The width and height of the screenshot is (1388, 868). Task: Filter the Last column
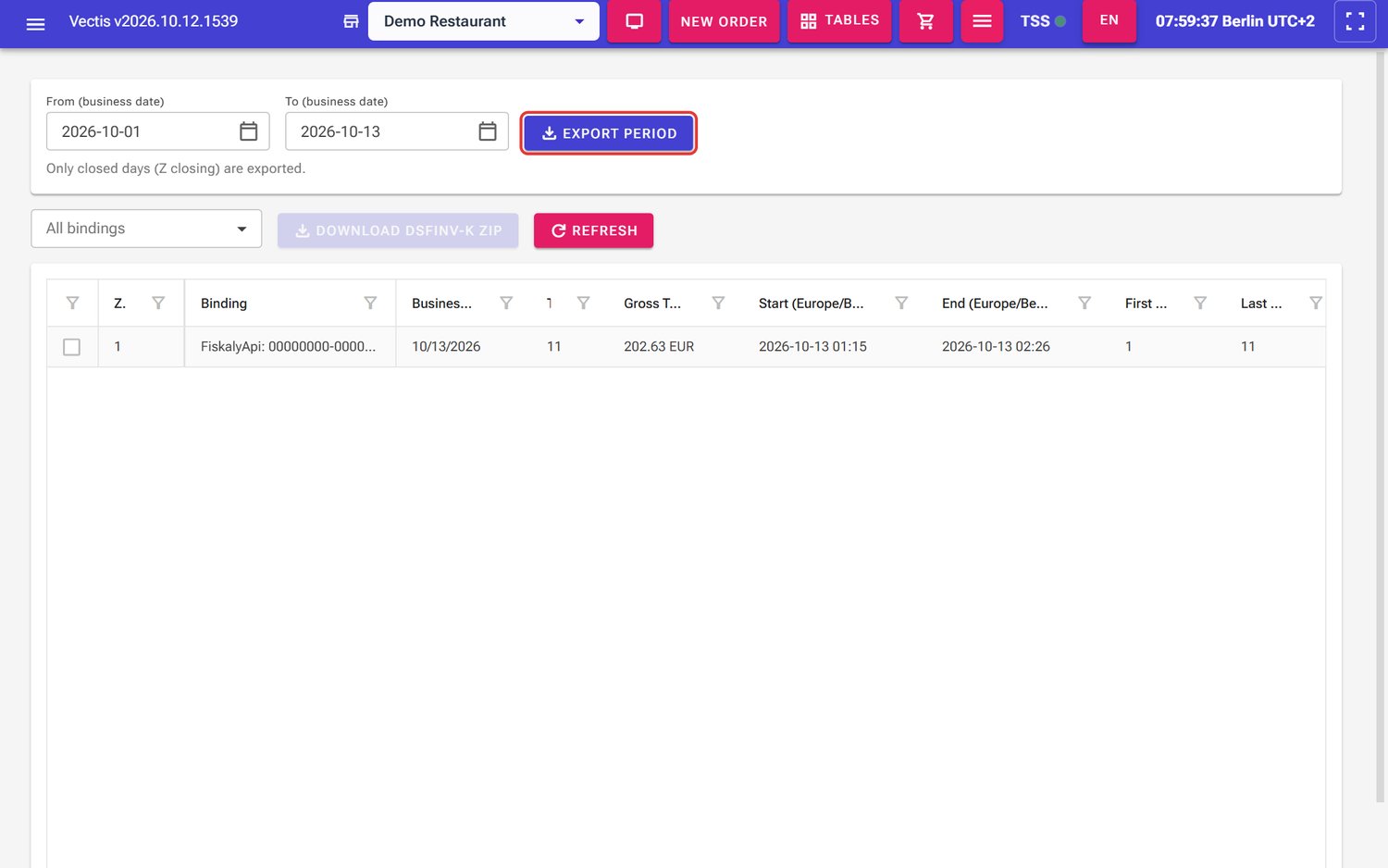coord(1316,303)
